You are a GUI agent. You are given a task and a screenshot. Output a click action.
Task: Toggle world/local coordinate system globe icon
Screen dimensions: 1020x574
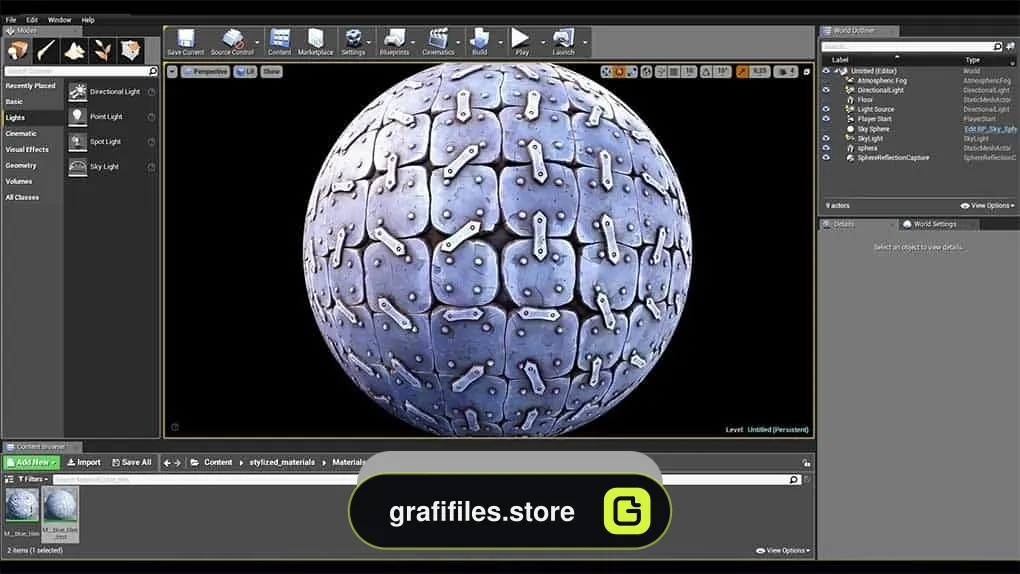pos(647,72)
